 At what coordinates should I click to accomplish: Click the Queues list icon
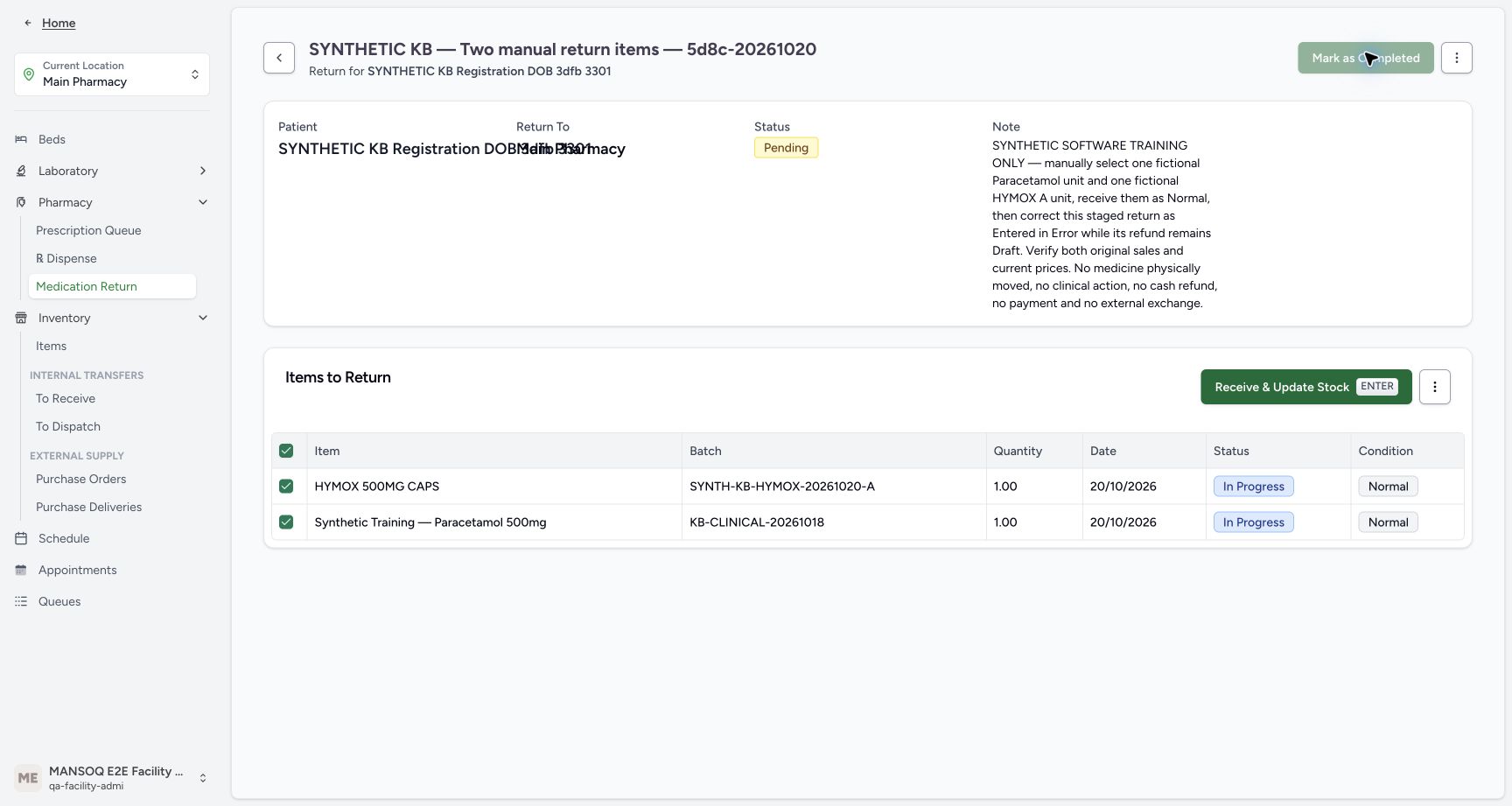[21, 601]
